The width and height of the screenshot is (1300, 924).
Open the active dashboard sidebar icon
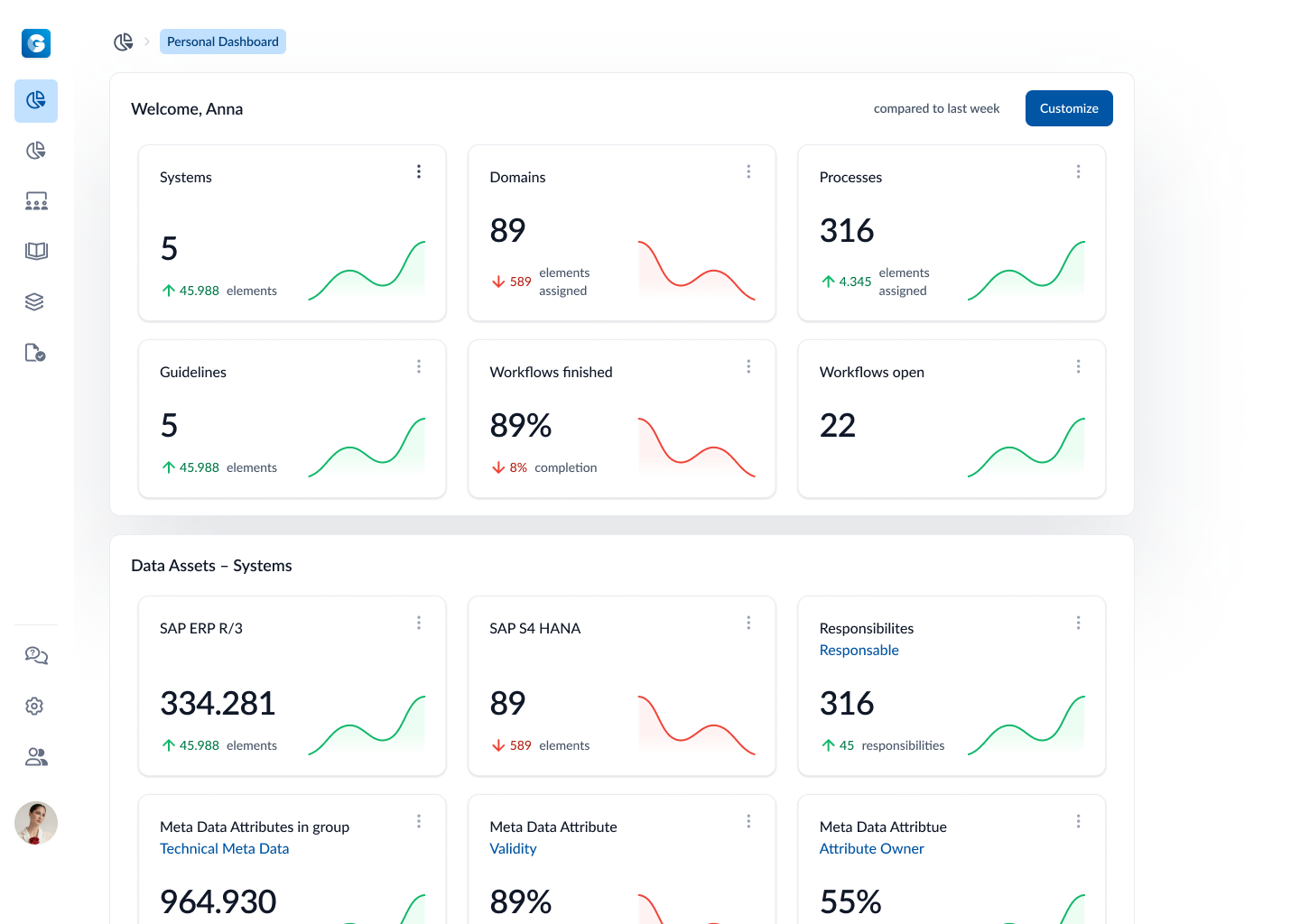(36, 100)
